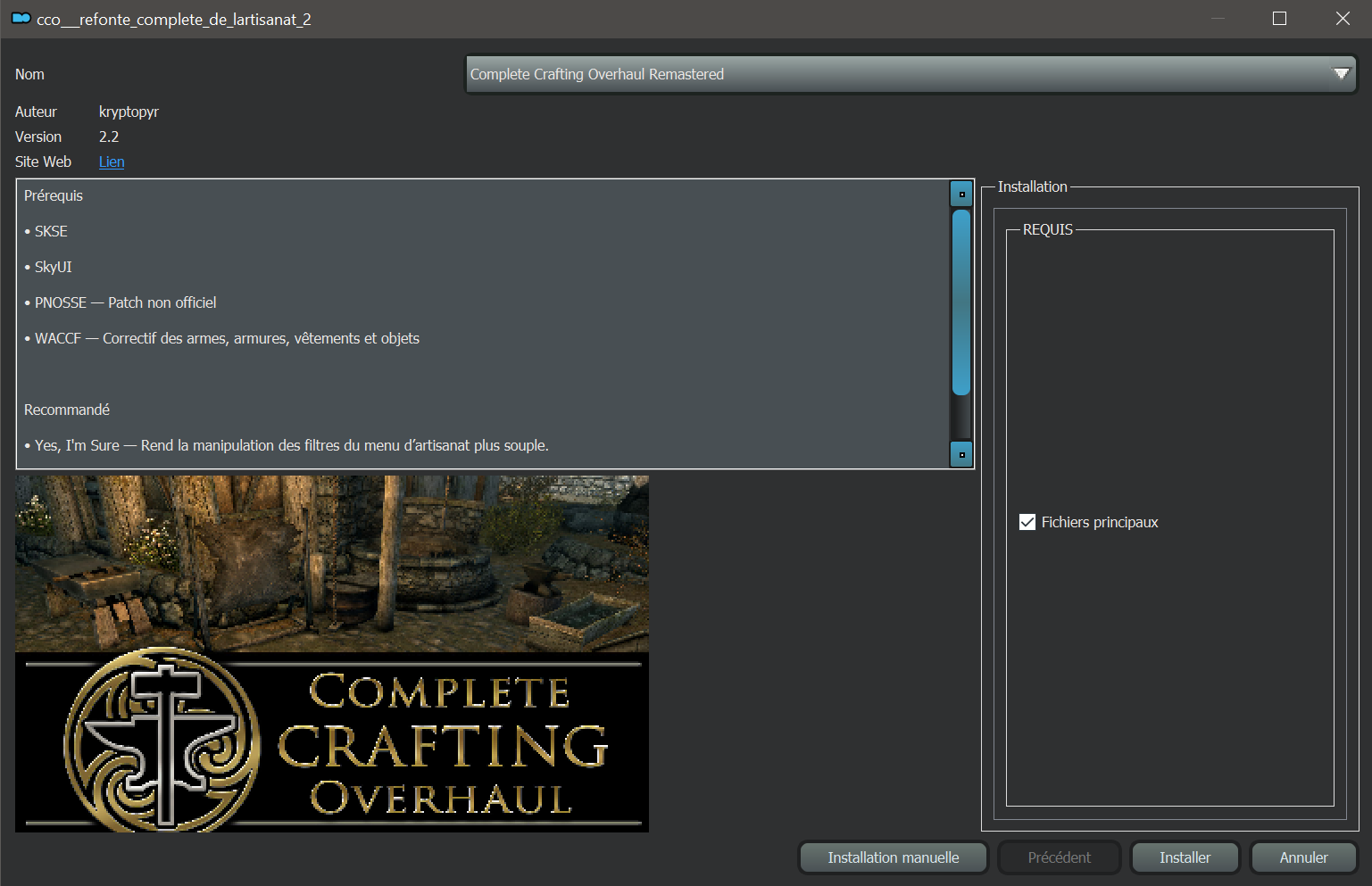This screenshot has width=1372, height=886.
Task: Click the Précédent button
Action: click(1059, 857)
